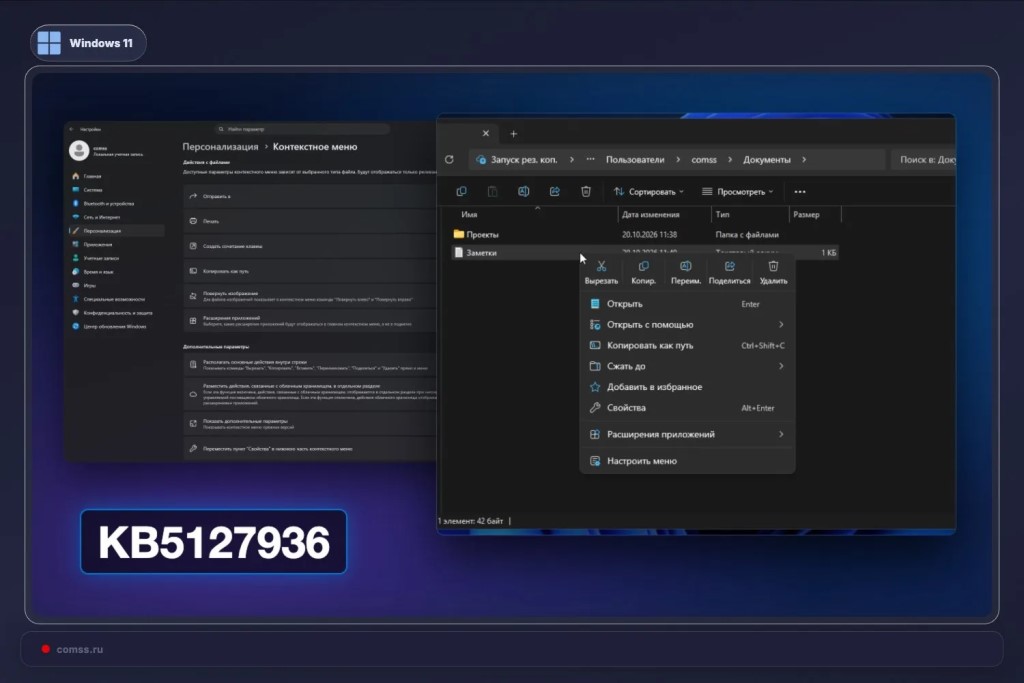Click Explorer toolbar rename icon
The height and width of the screenshot is (683, 1024).
[x=523, y=191]
